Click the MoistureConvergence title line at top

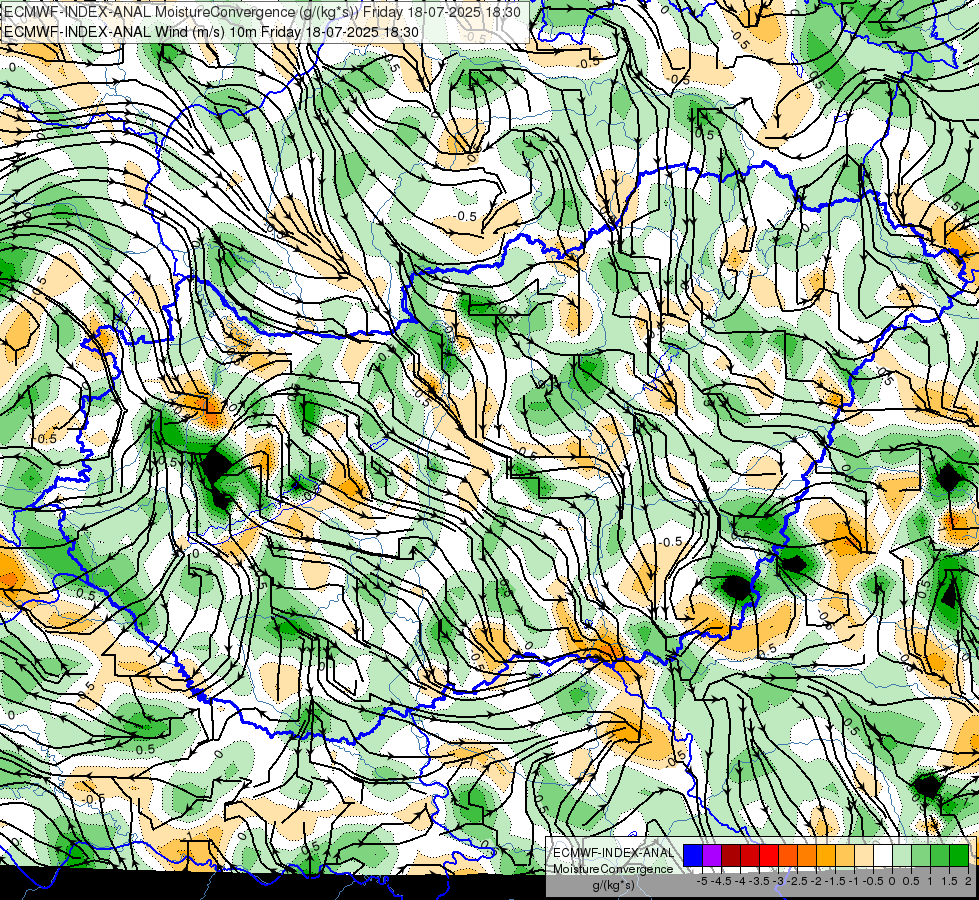[x=262, y=11]
